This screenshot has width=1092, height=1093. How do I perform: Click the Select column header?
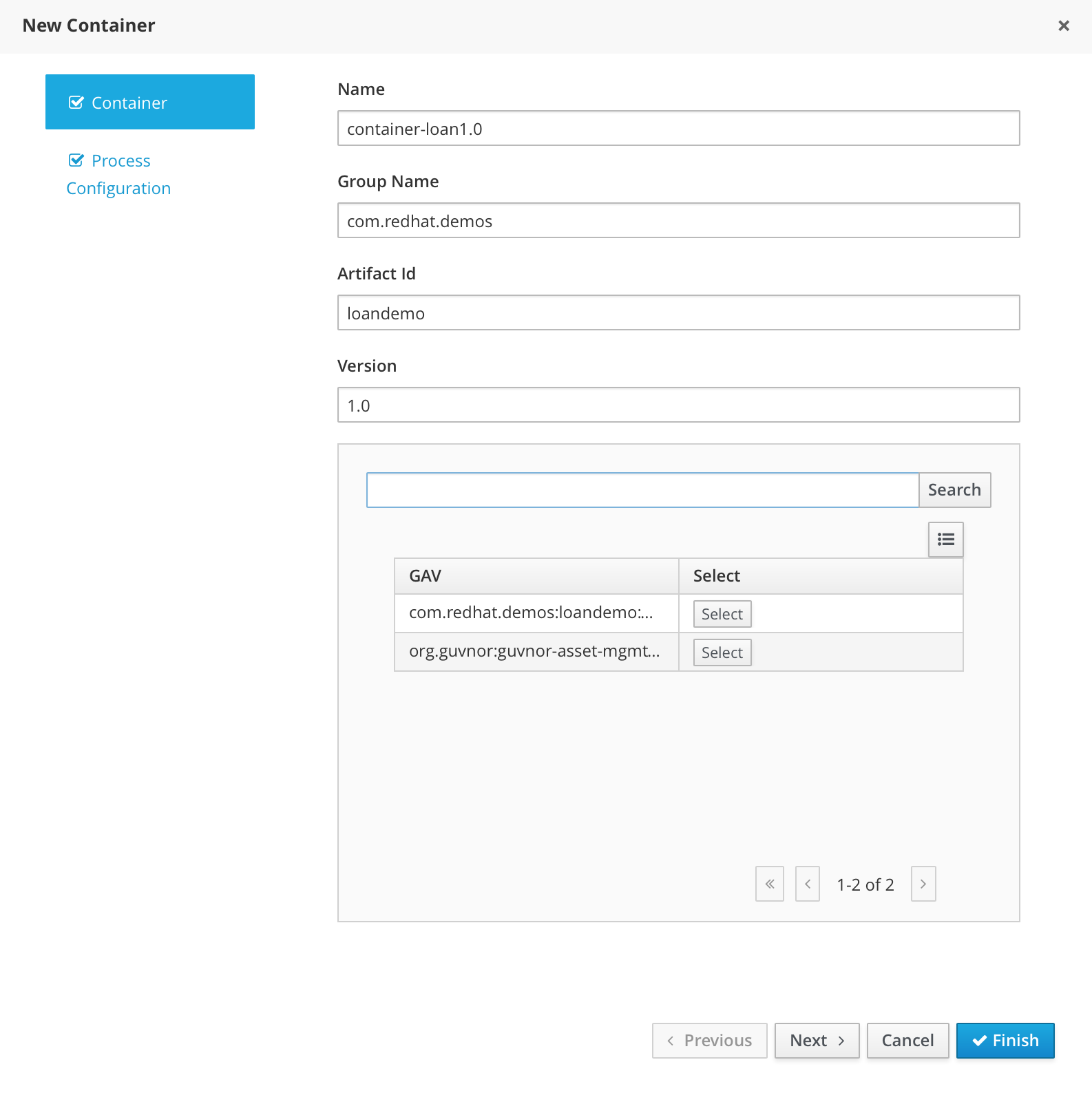(821, 576)
